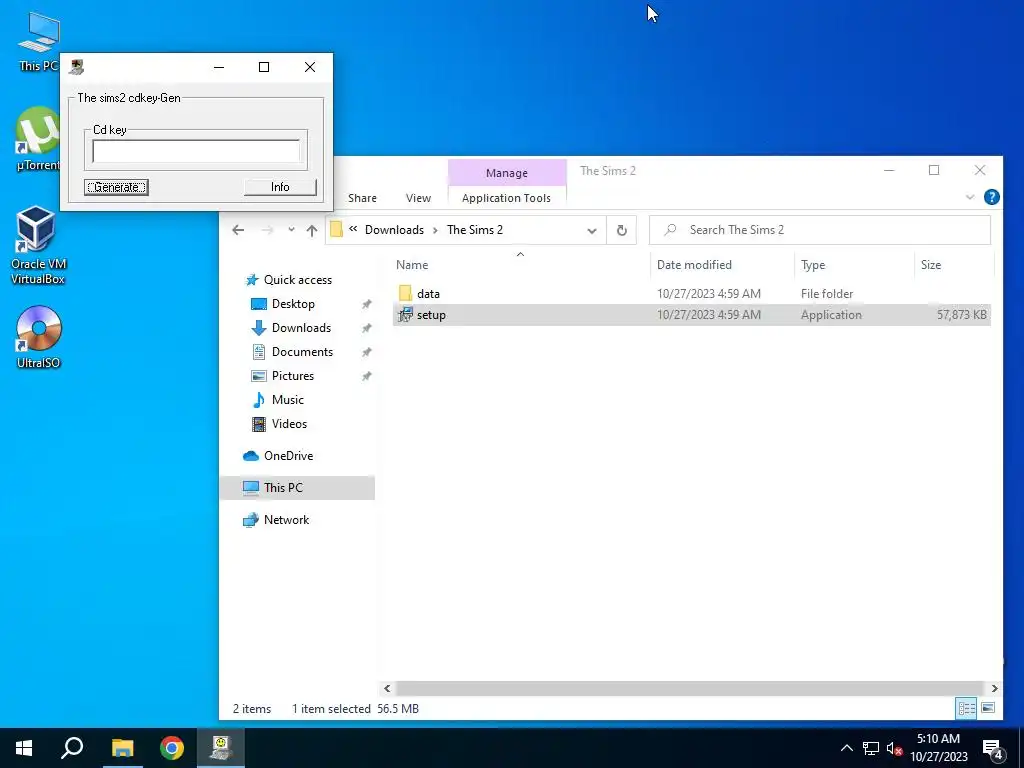Click the data folder date modified cell

click(x=709, y=294)
